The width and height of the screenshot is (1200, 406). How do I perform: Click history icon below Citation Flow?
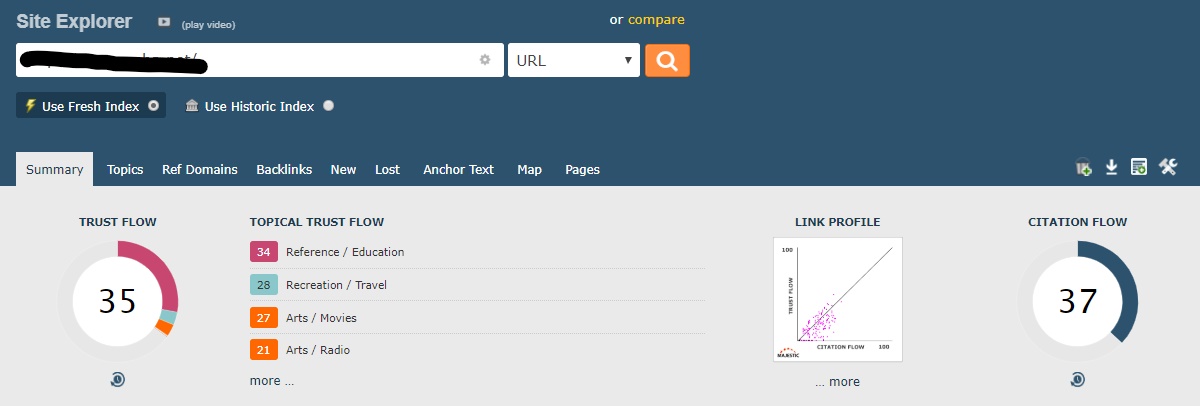click(1077, 379)
